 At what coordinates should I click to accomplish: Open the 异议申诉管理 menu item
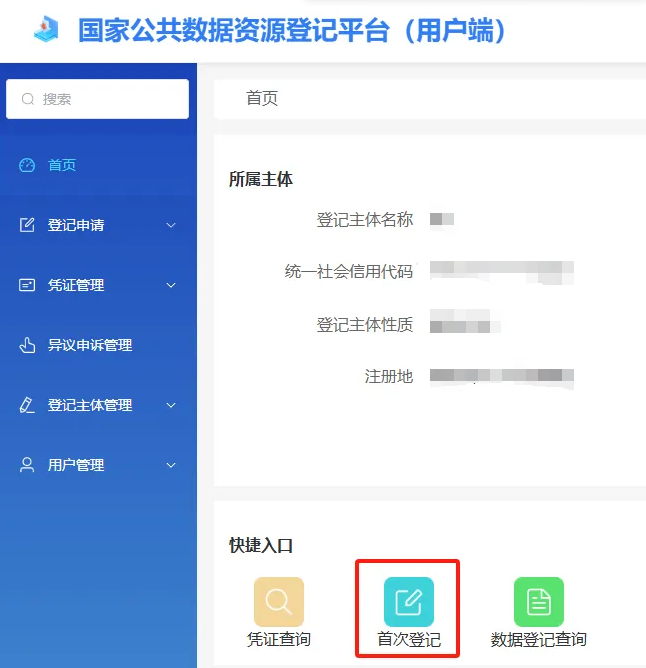click(90, 345)
